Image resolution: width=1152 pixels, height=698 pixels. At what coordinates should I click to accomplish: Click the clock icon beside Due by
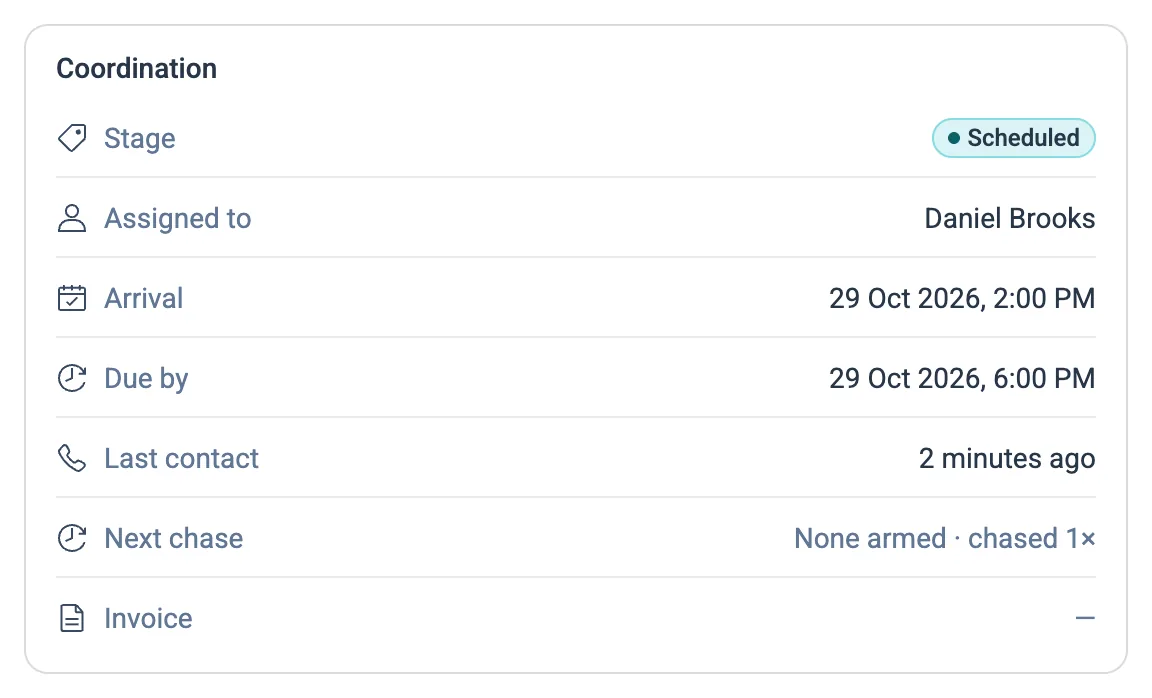coord(72,378)
